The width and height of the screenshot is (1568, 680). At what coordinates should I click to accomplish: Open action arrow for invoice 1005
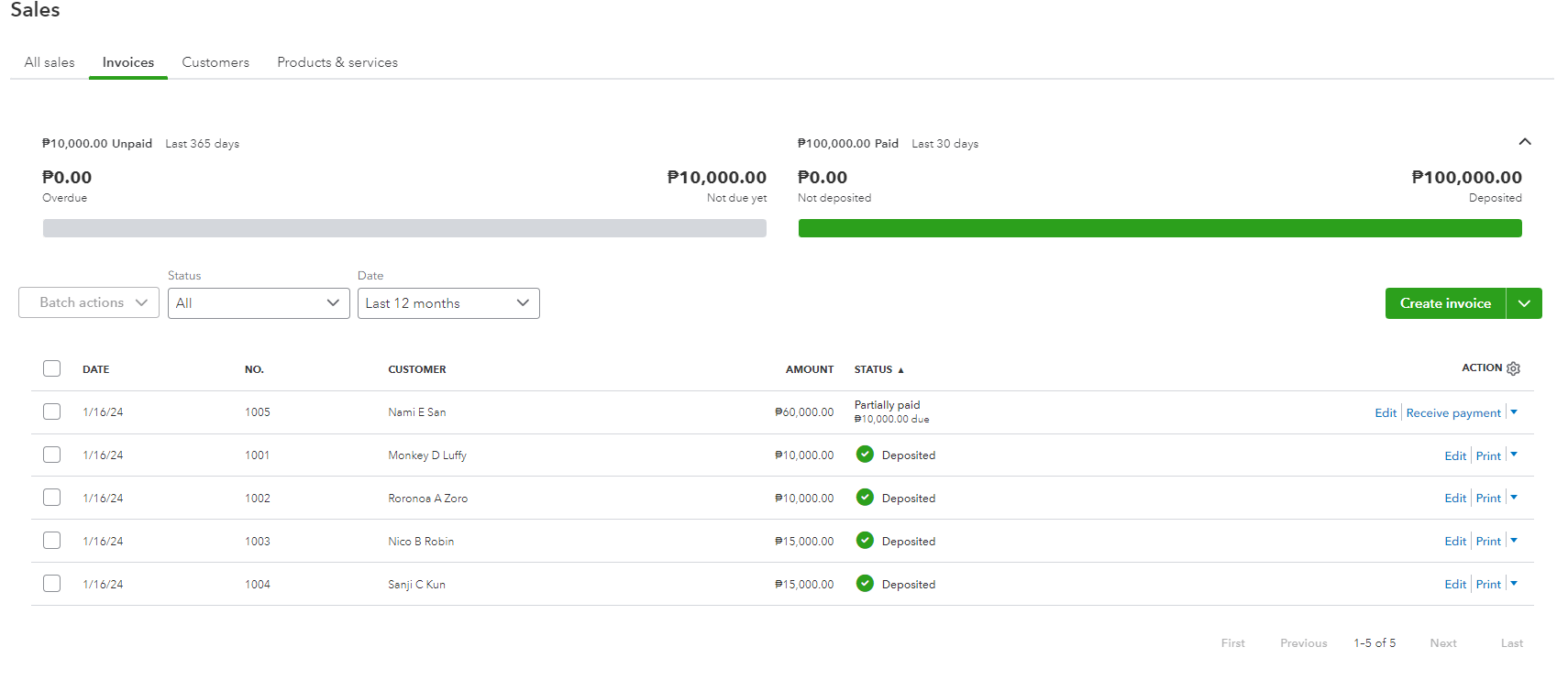[x=1514, y=412]
